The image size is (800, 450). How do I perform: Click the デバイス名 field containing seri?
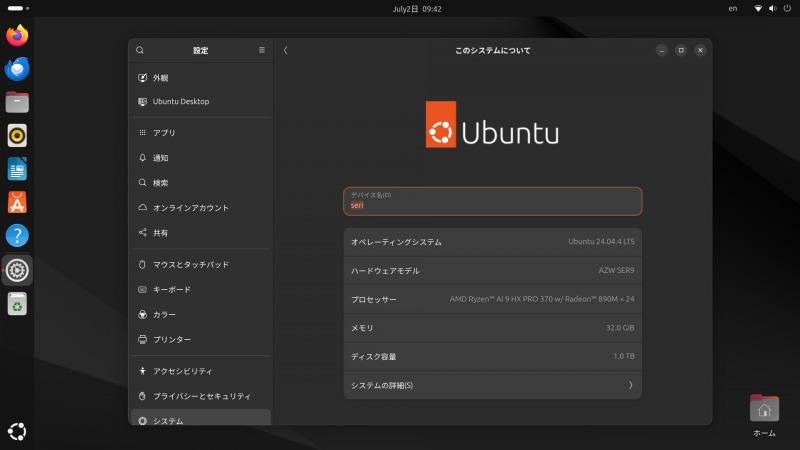(492, 201)
